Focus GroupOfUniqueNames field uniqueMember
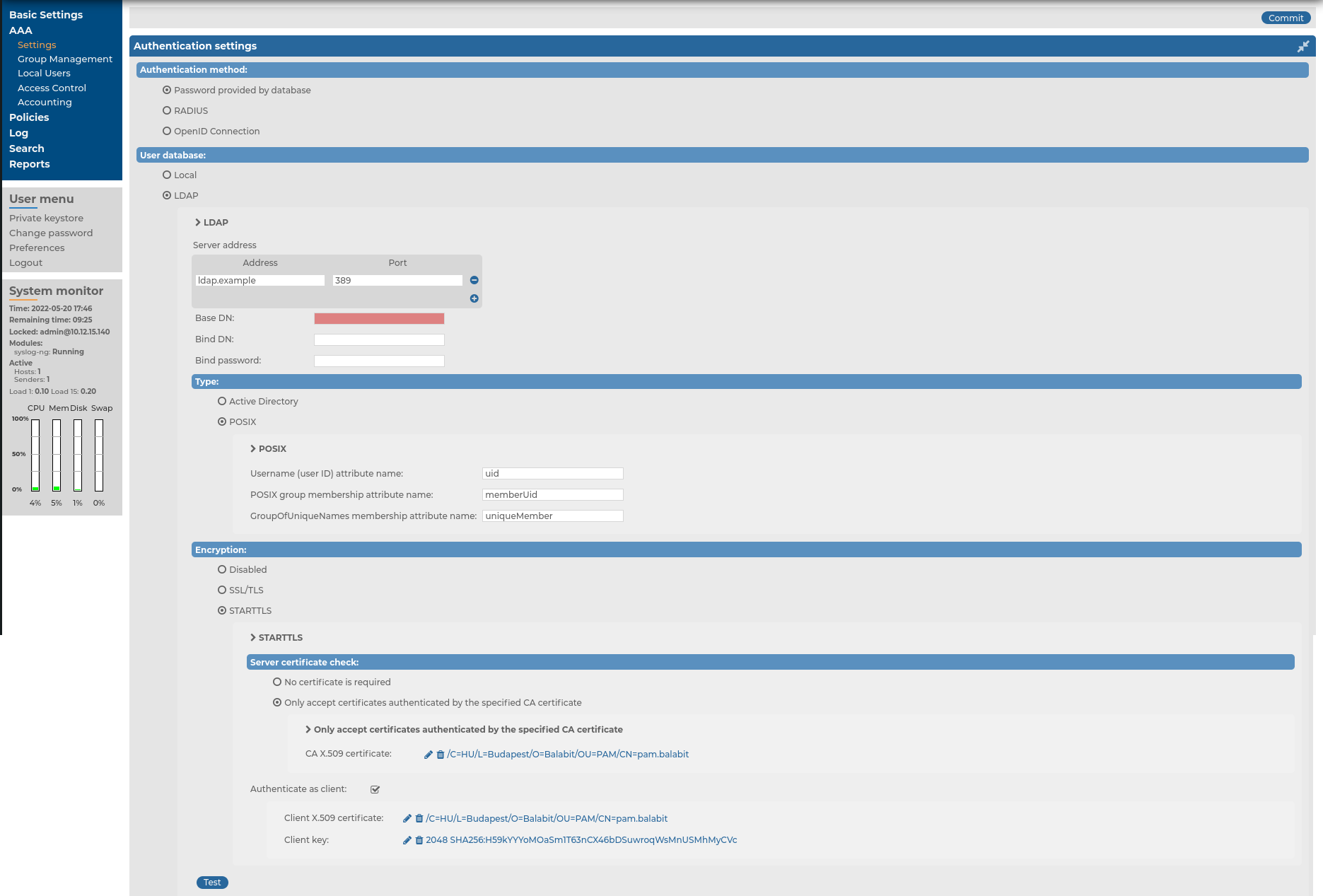The image size is (1323, 896). 553,516
